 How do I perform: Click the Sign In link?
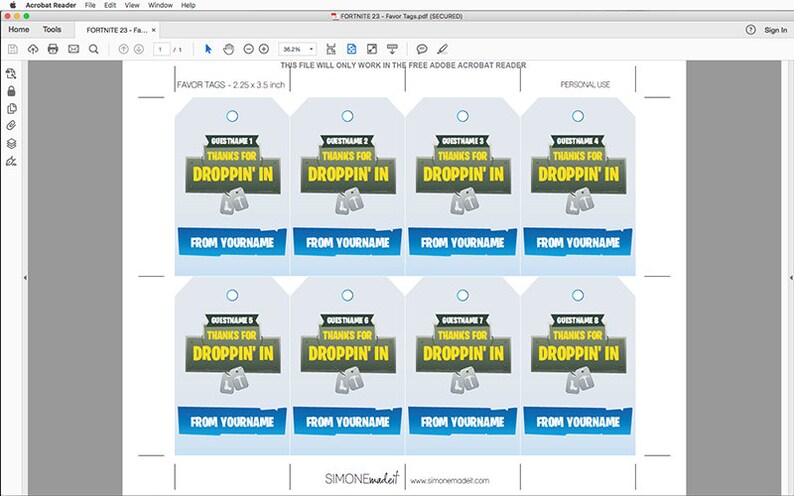[x=775, y=30]
